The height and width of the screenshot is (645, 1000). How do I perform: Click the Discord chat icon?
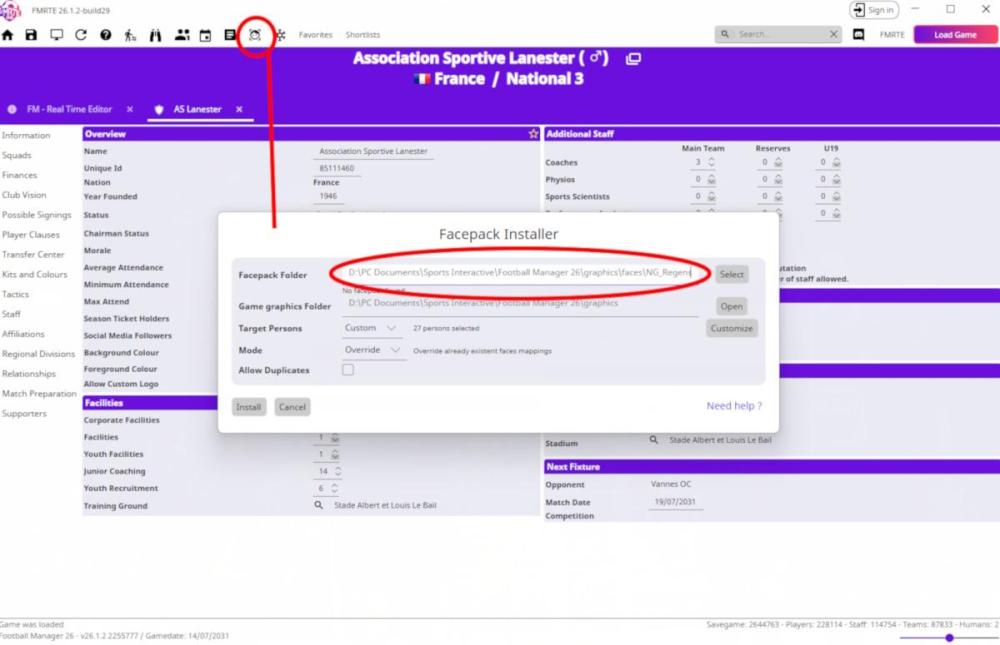859,35
